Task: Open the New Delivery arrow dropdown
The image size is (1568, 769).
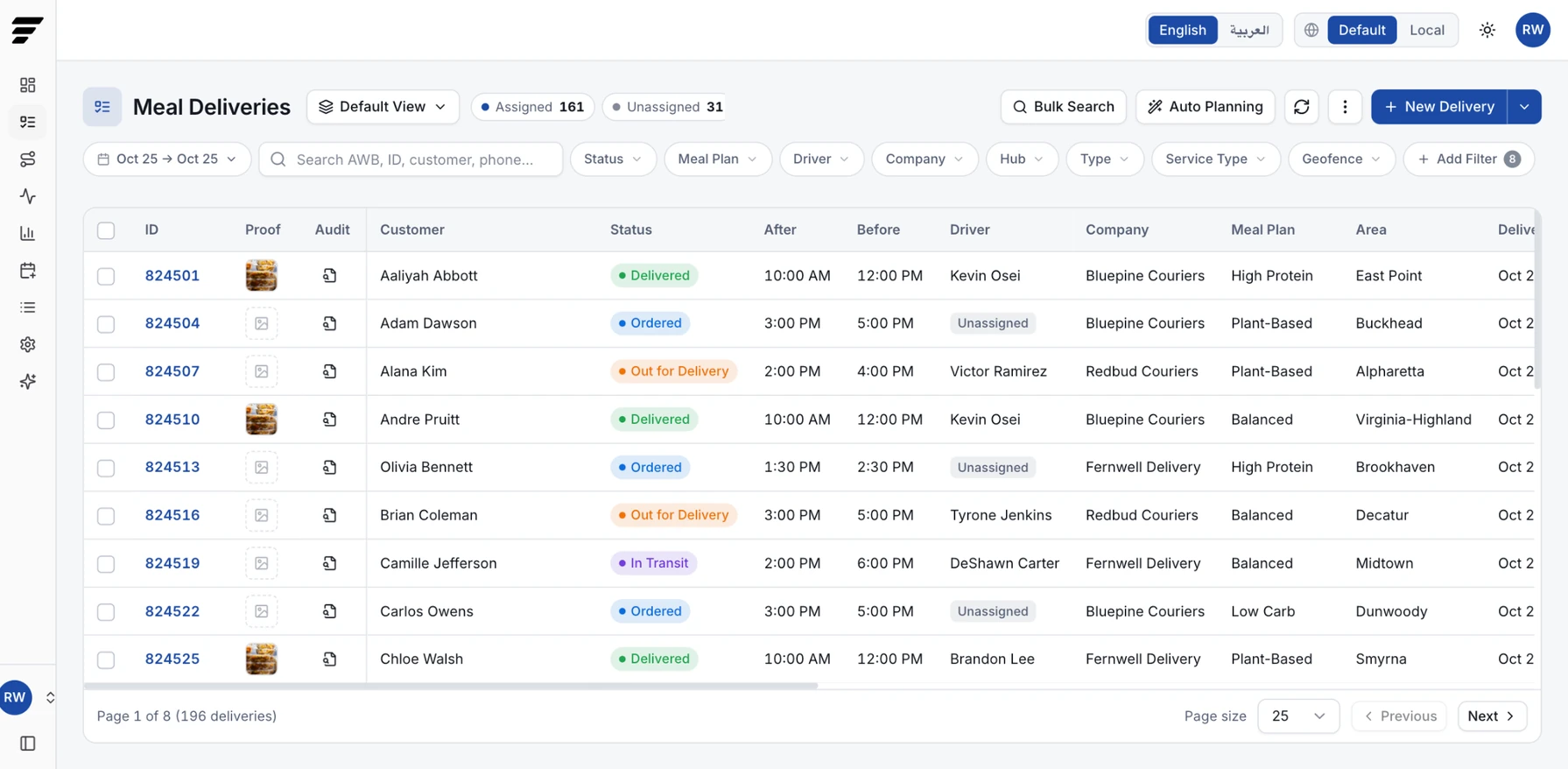Action: tap(1524, 107)
